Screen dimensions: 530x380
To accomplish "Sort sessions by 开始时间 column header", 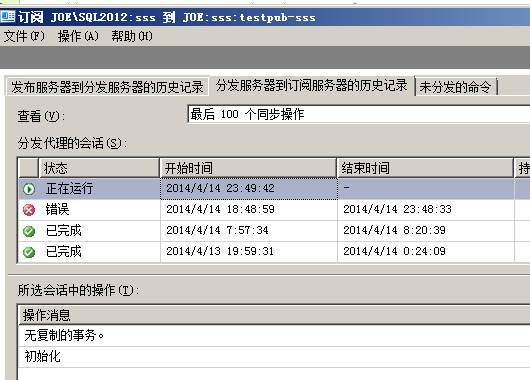I will [248, 168].
